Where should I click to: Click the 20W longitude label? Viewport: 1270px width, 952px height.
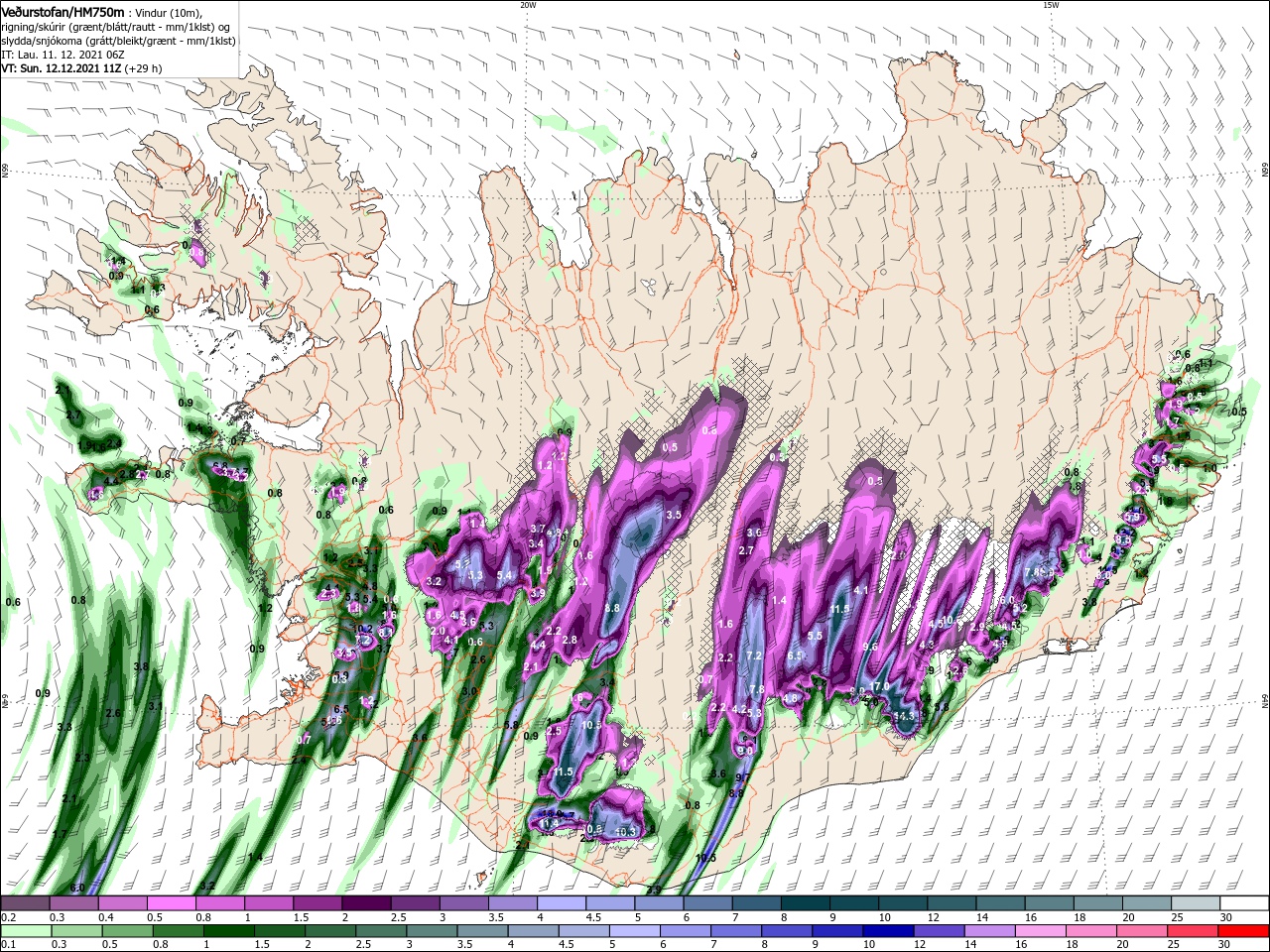pos(528,5)
